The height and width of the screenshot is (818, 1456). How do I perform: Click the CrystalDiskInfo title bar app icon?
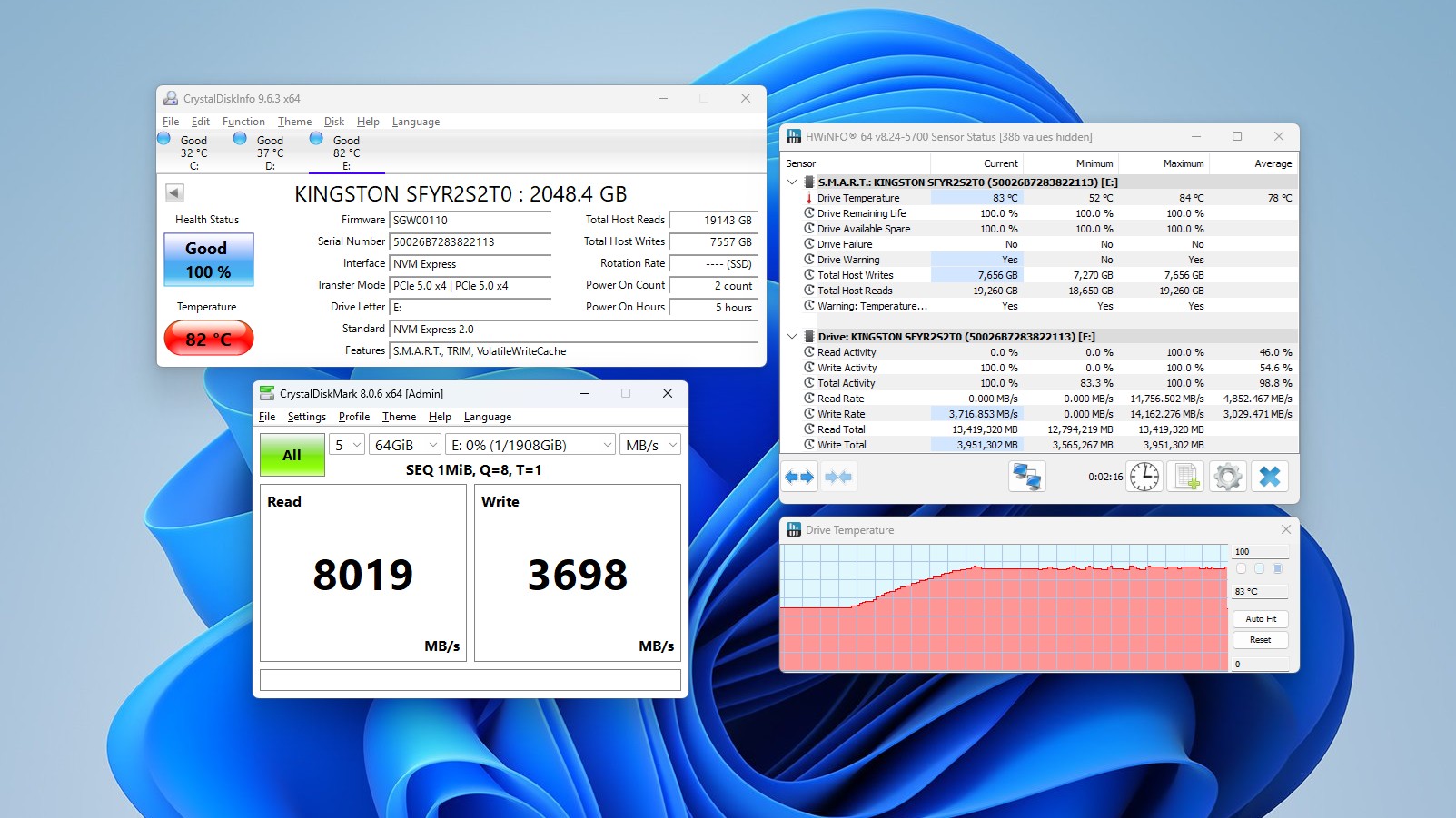pos(171,98)
